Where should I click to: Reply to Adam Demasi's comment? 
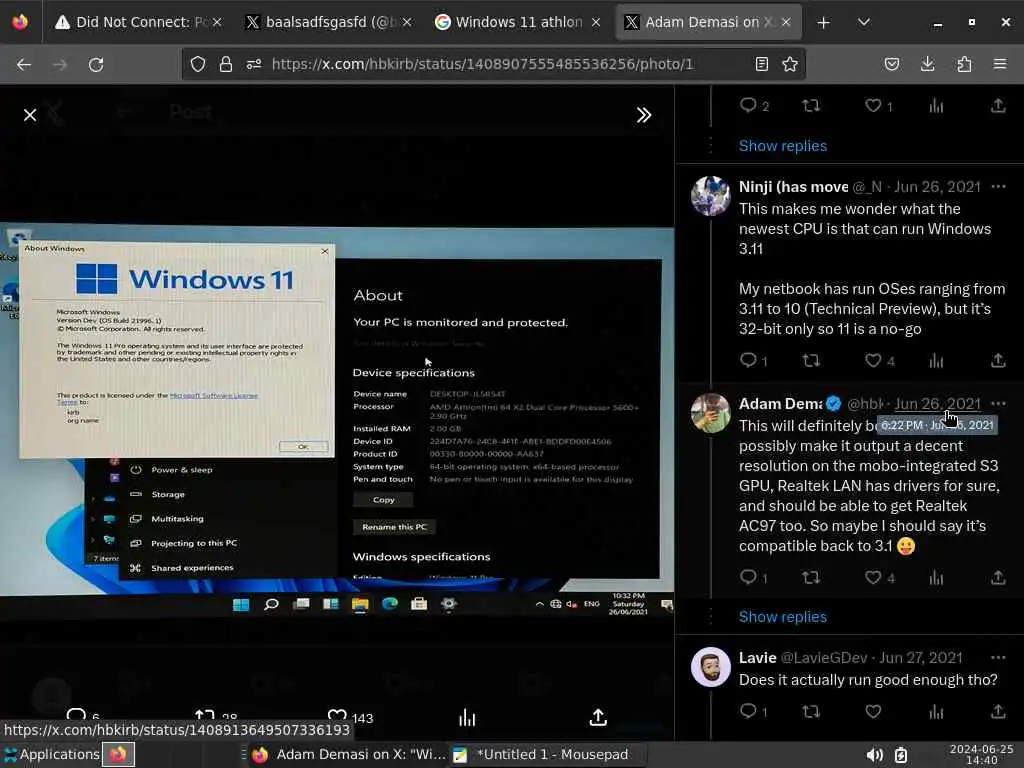pos(748,577)
